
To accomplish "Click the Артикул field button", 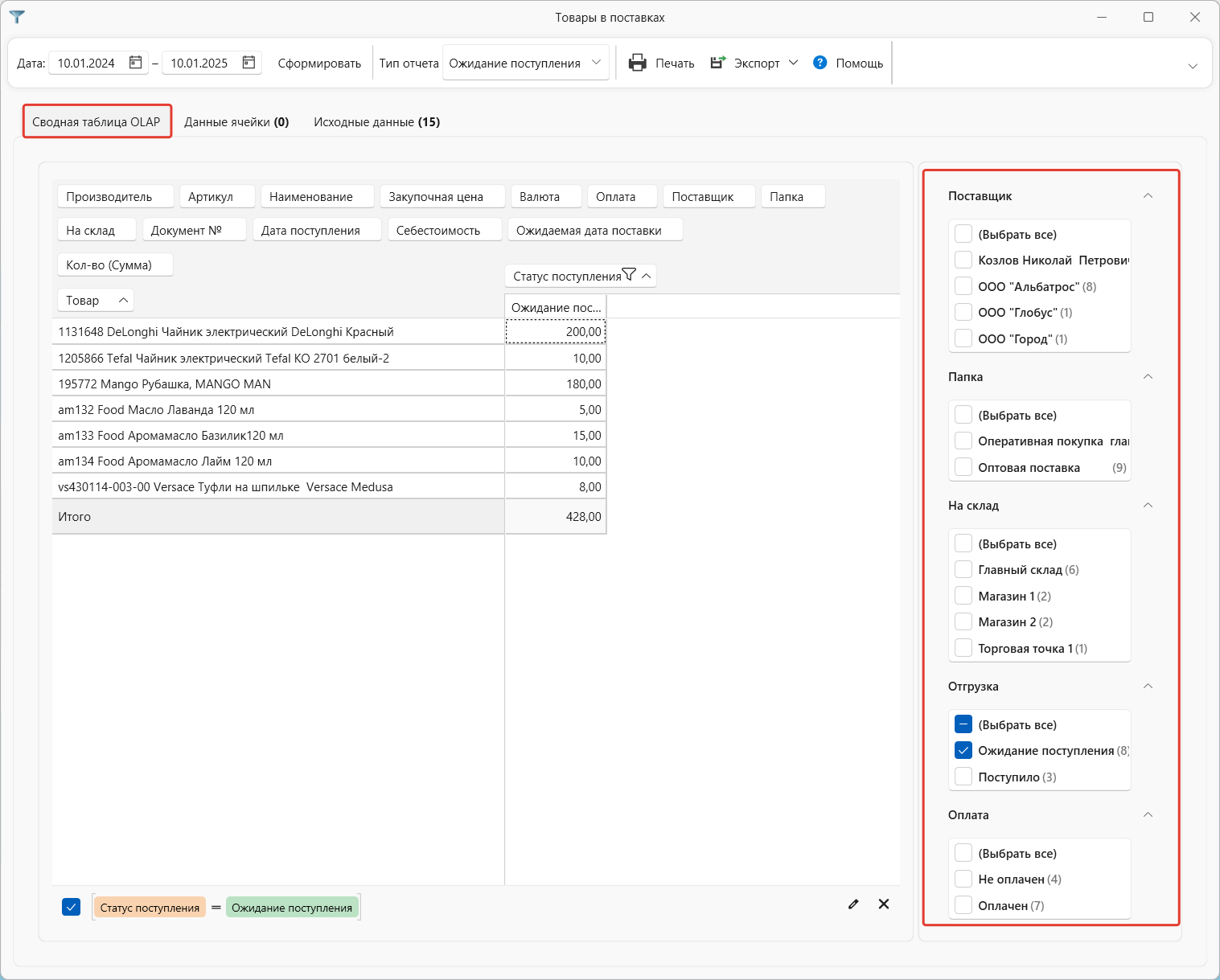I will (x=217, y=197).
